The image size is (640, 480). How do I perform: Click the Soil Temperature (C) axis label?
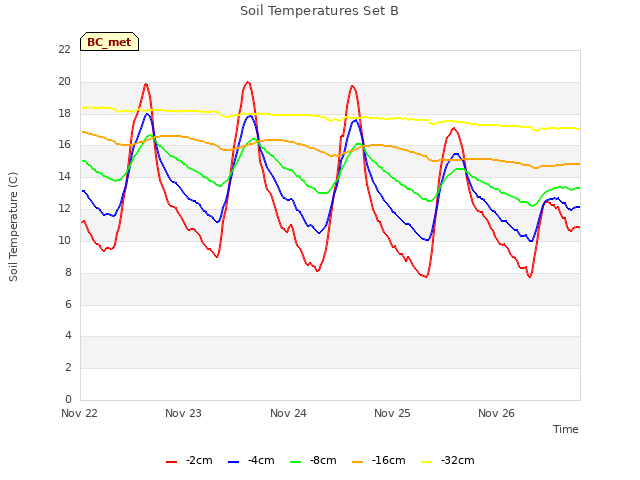(13, 227)
